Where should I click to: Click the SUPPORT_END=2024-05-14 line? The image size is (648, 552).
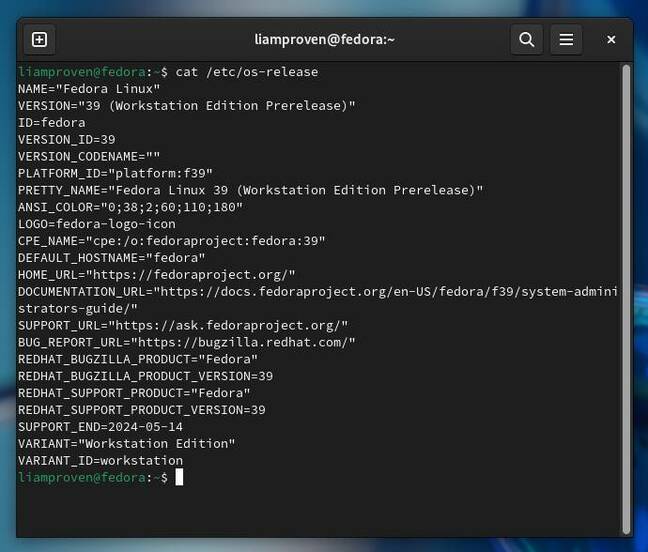[x=100, y=427]
